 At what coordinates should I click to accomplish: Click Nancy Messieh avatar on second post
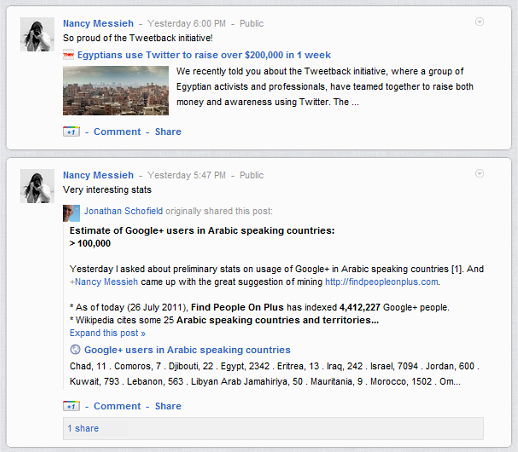[x=37, y=186]
